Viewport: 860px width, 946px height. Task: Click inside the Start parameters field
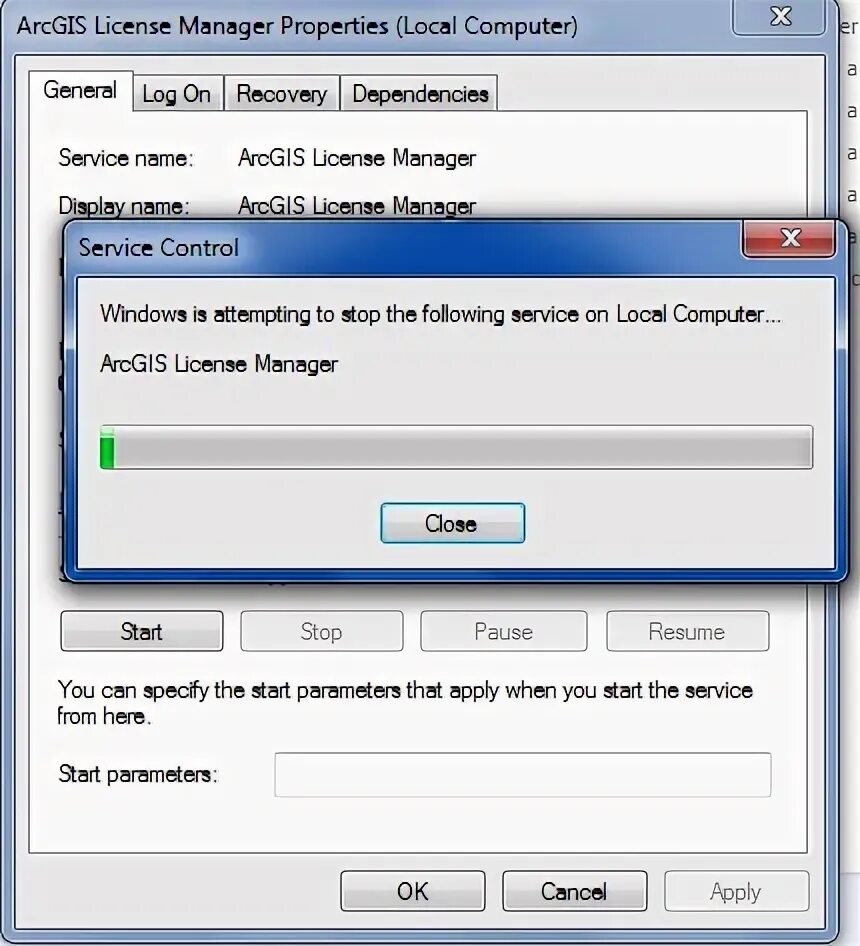tap(523, 775)
